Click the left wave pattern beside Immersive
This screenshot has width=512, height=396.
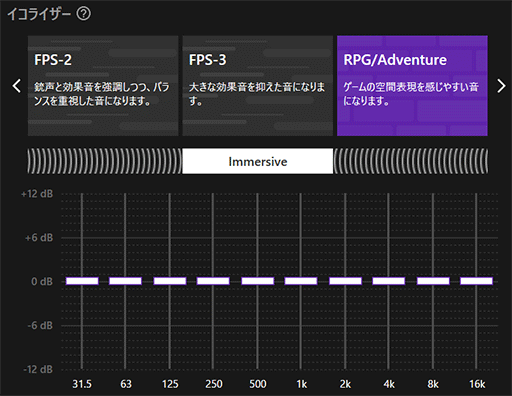tap(105, 161)
